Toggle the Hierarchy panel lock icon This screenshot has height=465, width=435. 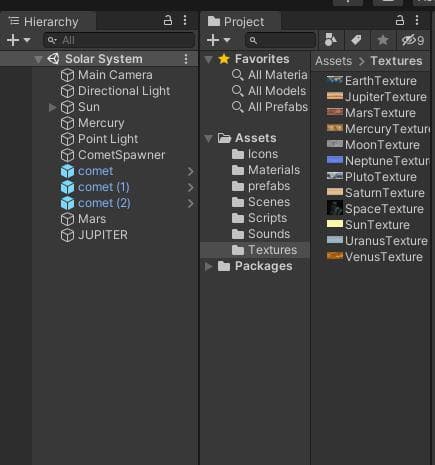click(x=168, y=20)
